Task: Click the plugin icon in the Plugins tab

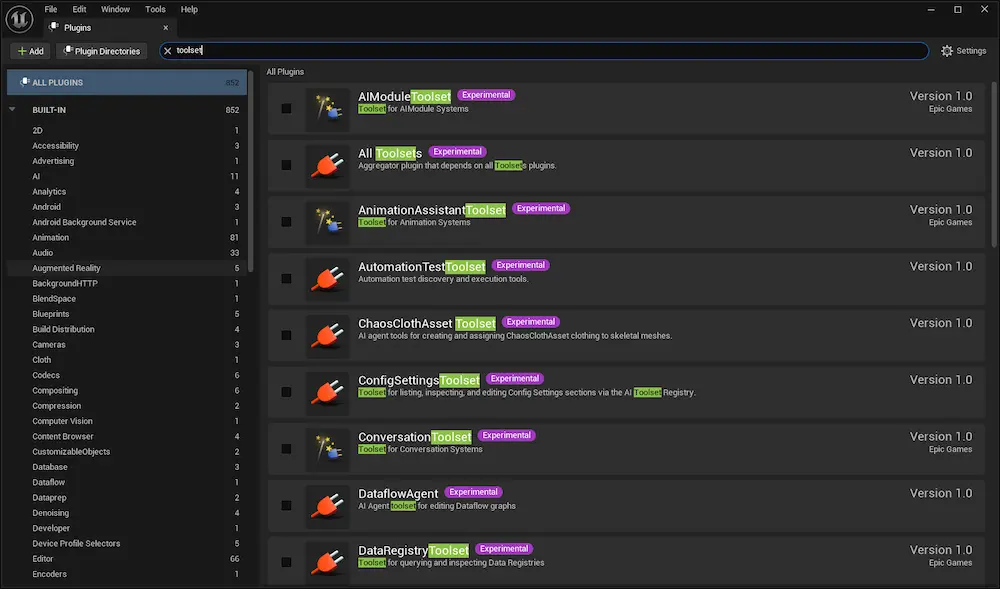Action: (x=54, y=27)
